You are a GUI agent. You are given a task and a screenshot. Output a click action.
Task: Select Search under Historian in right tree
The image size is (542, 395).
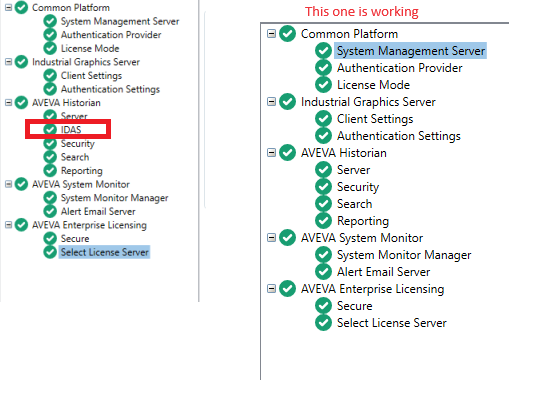pyautogui.click(x=354, y=204)
